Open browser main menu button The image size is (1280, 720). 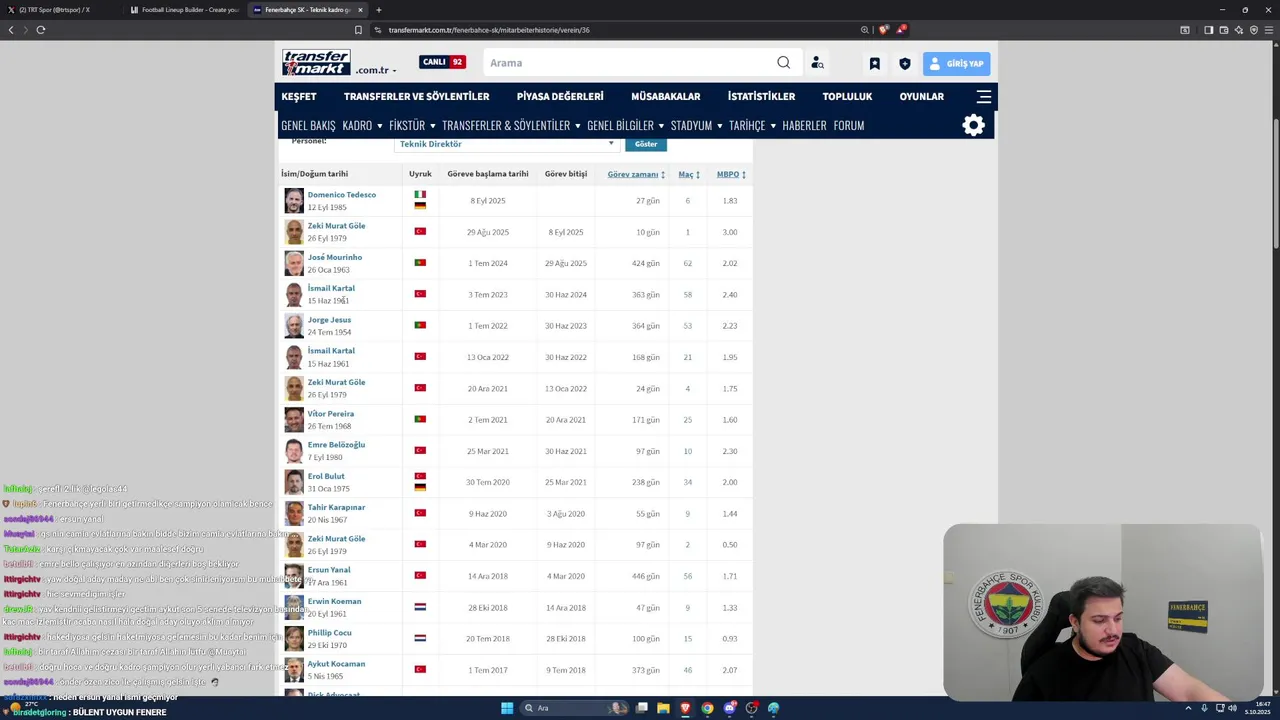coord(1269,30)
